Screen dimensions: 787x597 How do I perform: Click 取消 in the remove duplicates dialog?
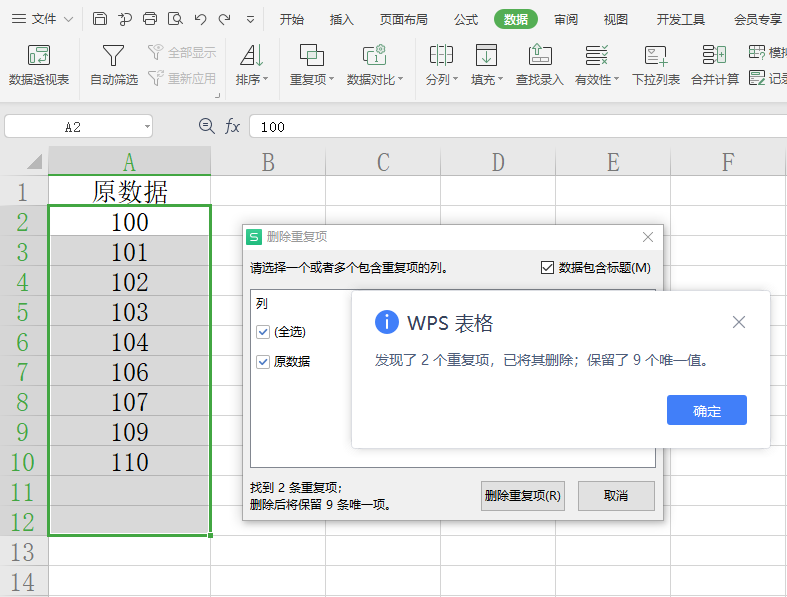[616, 496]
